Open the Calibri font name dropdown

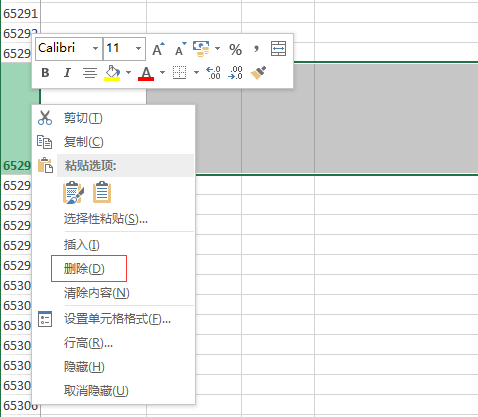(x=95, y=49)
